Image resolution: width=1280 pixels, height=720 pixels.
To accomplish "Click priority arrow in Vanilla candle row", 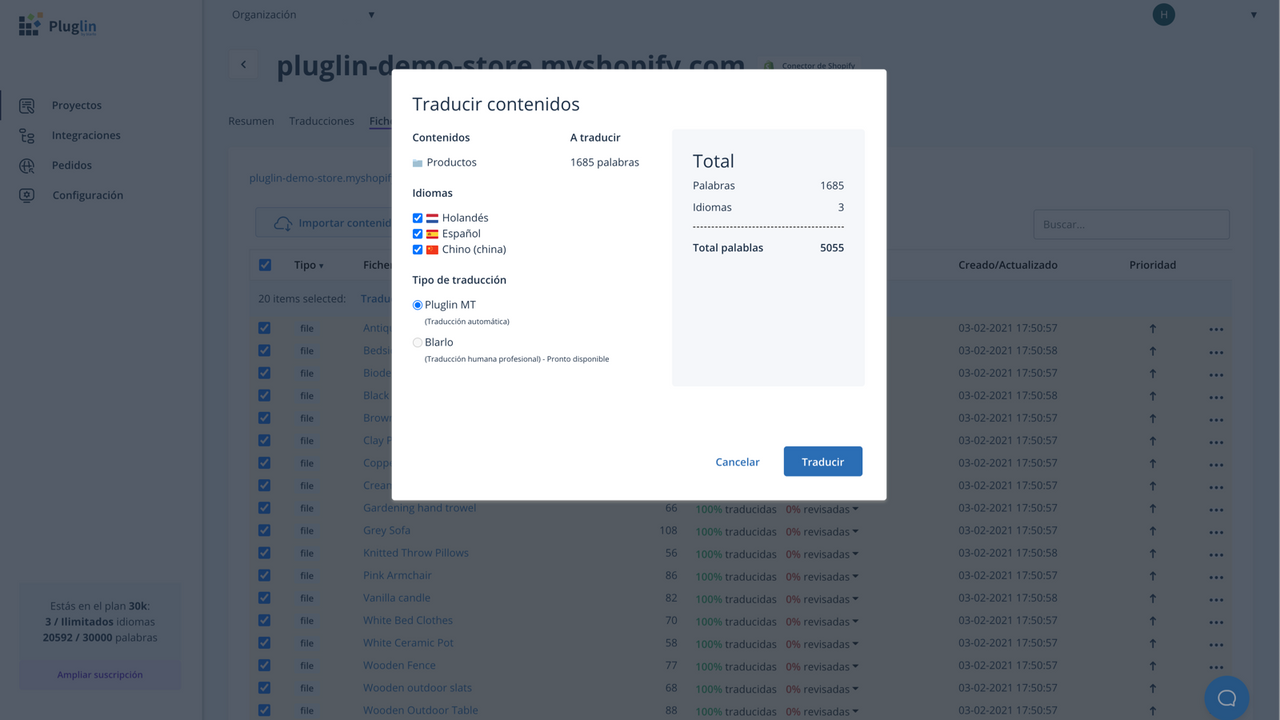I will tap(1152, 598).
